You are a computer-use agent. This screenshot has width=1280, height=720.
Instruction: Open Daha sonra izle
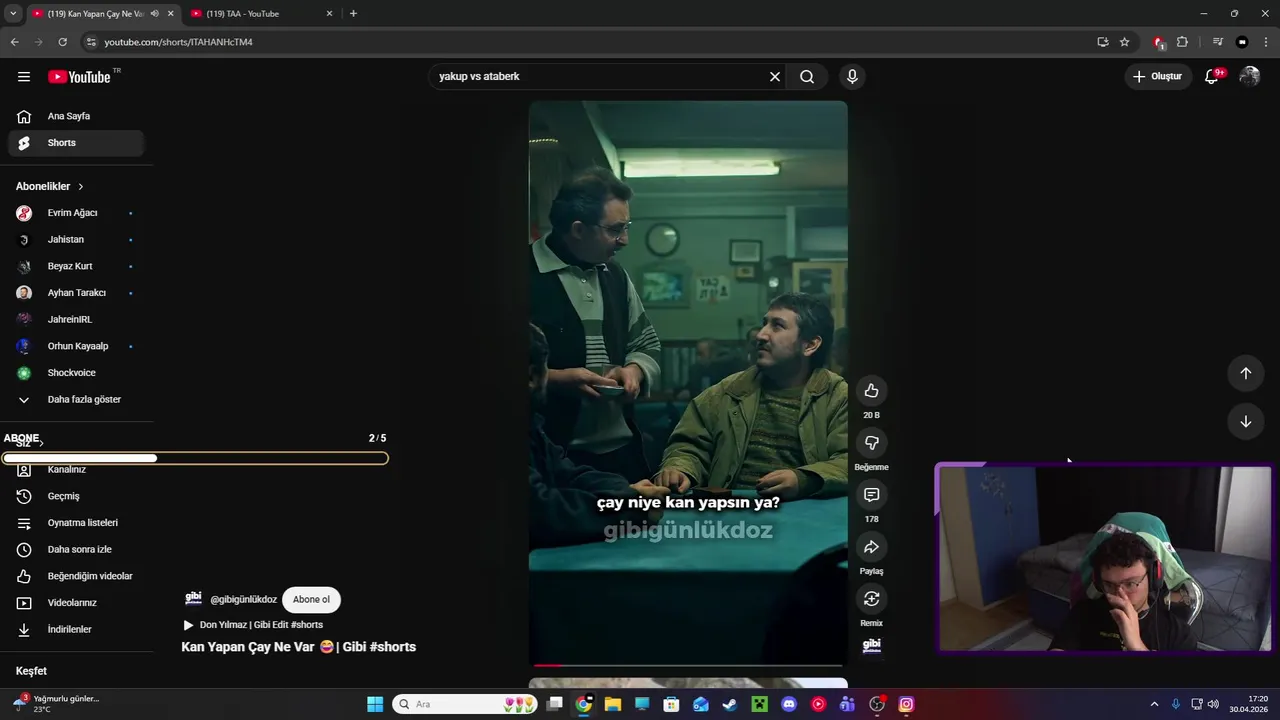pos(76,550)
